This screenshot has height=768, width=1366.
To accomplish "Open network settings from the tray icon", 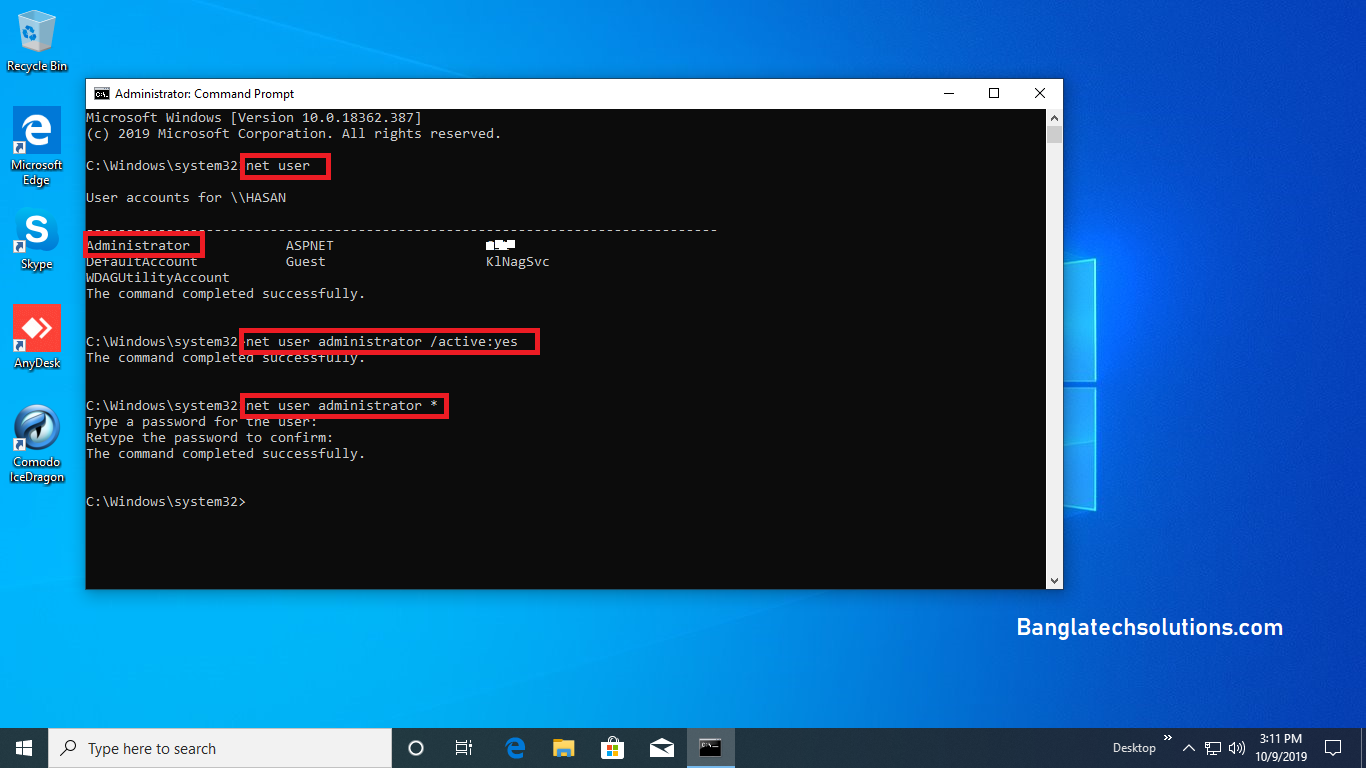I will [1211, 747].
